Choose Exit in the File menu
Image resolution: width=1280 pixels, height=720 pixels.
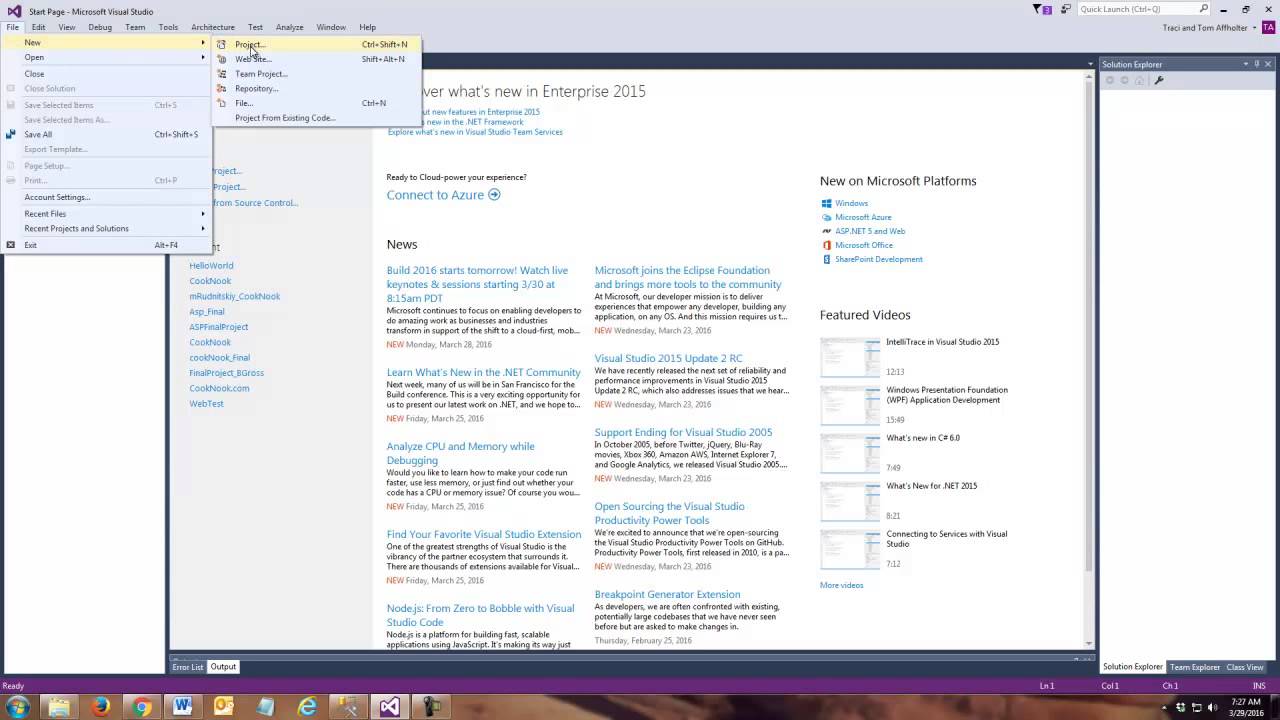tap(106, 245)
